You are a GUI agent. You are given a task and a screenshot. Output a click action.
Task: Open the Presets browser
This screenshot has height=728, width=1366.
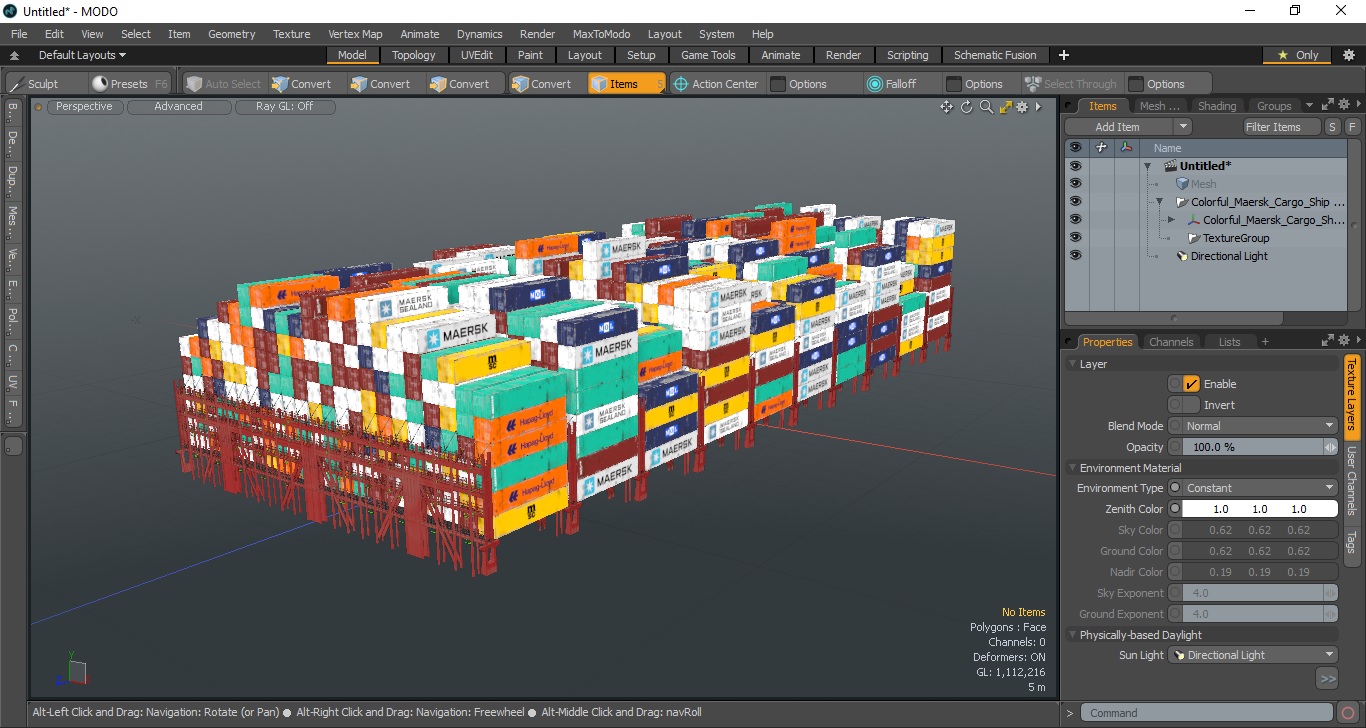[x=129, y=84]
